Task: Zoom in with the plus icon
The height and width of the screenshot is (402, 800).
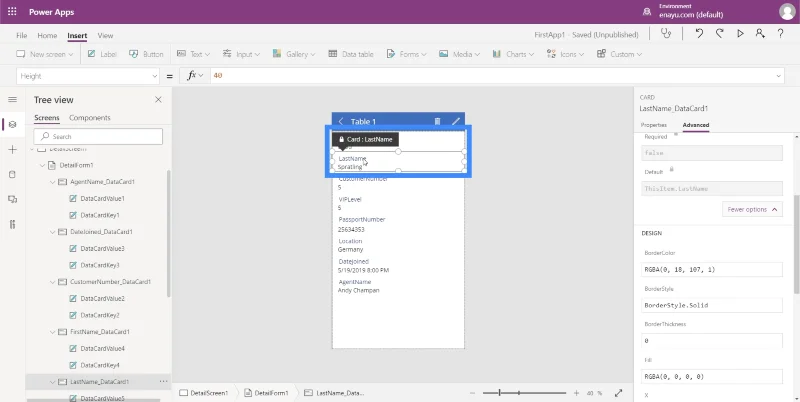Action: (576, 393)
